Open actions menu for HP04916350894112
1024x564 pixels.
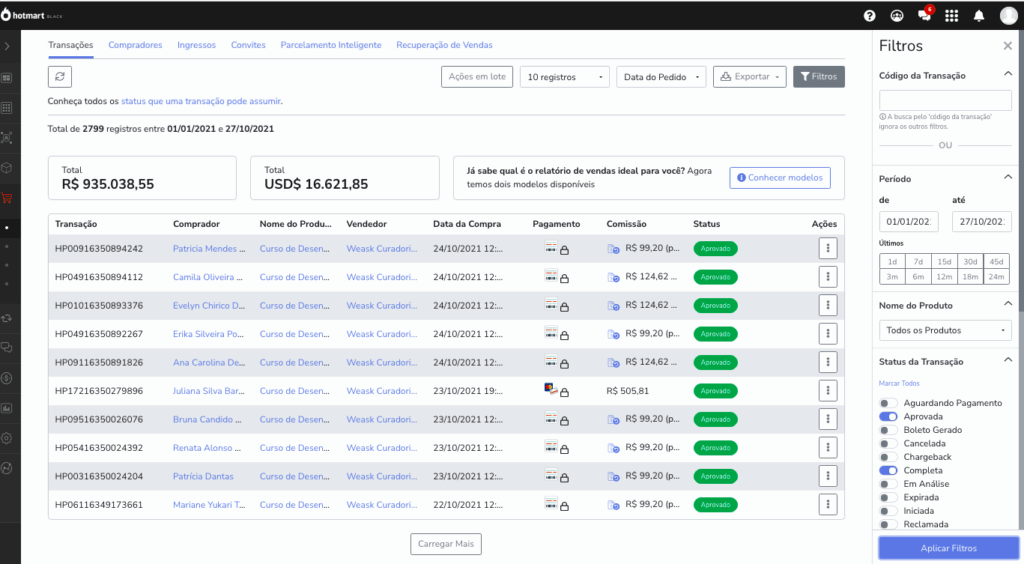coord(828,277)
